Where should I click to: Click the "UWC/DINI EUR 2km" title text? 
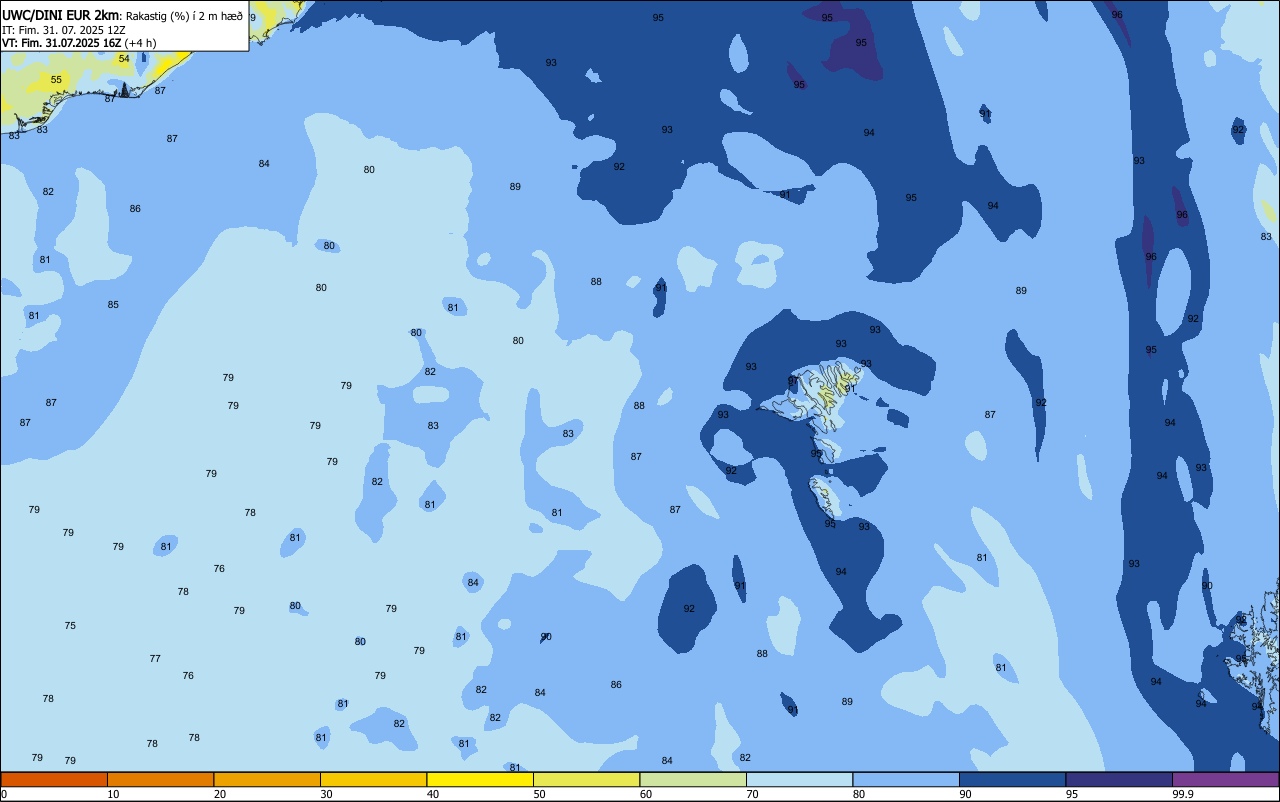pos(60,15)
